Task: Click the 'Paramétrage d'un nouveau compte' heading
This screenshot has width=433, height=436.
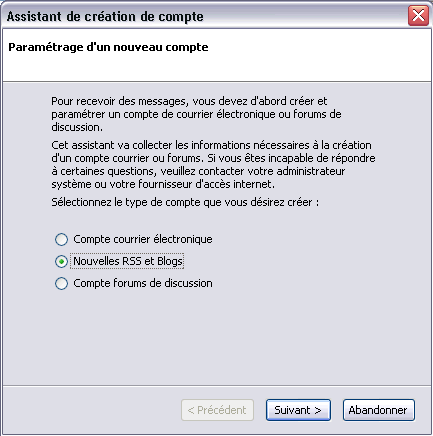Action: [108, 47]
